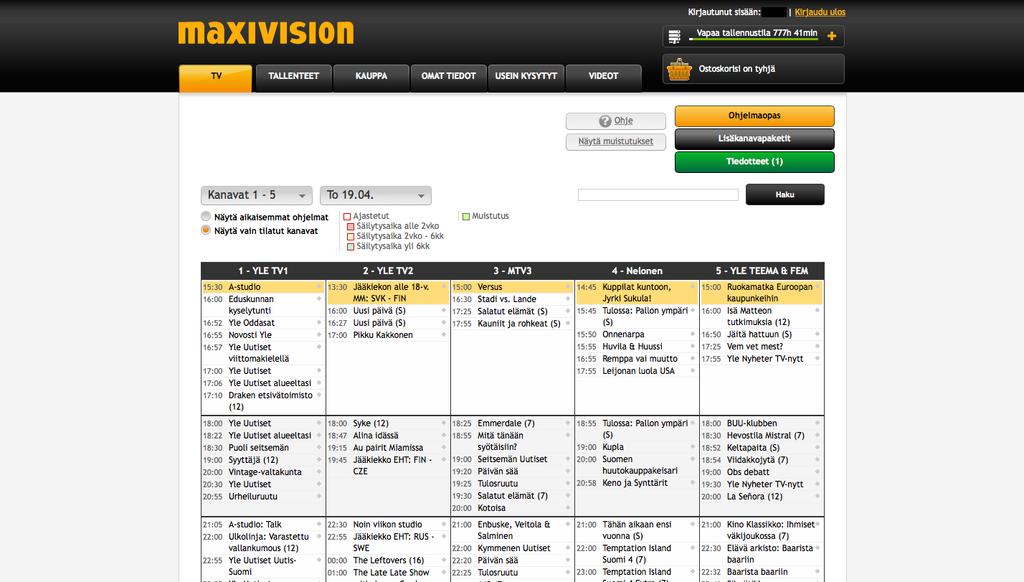This screenshot has width=1024, height=582.
Task: Open the To 19.04. date dropdown
Action: 376,195
